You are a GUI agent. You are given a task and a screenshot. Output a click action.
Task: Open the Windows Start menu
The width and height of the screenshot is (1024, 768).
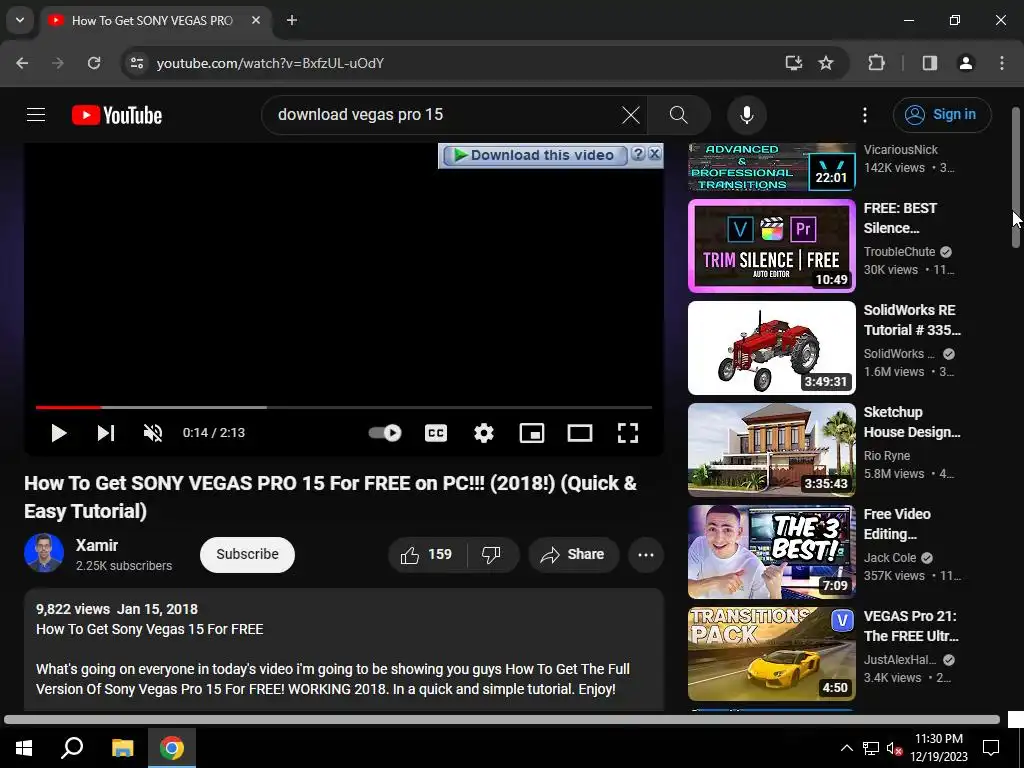pyautogui.click(x=24, y=747)
